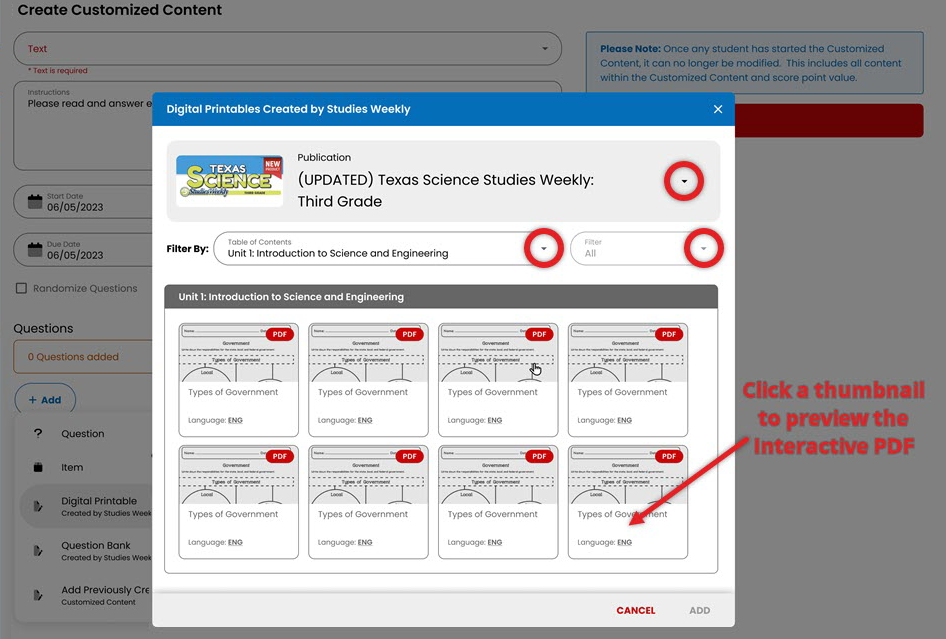Click the calendar icon beside Due Date
This screenshot has height=639, width=946.
point(35,249)
